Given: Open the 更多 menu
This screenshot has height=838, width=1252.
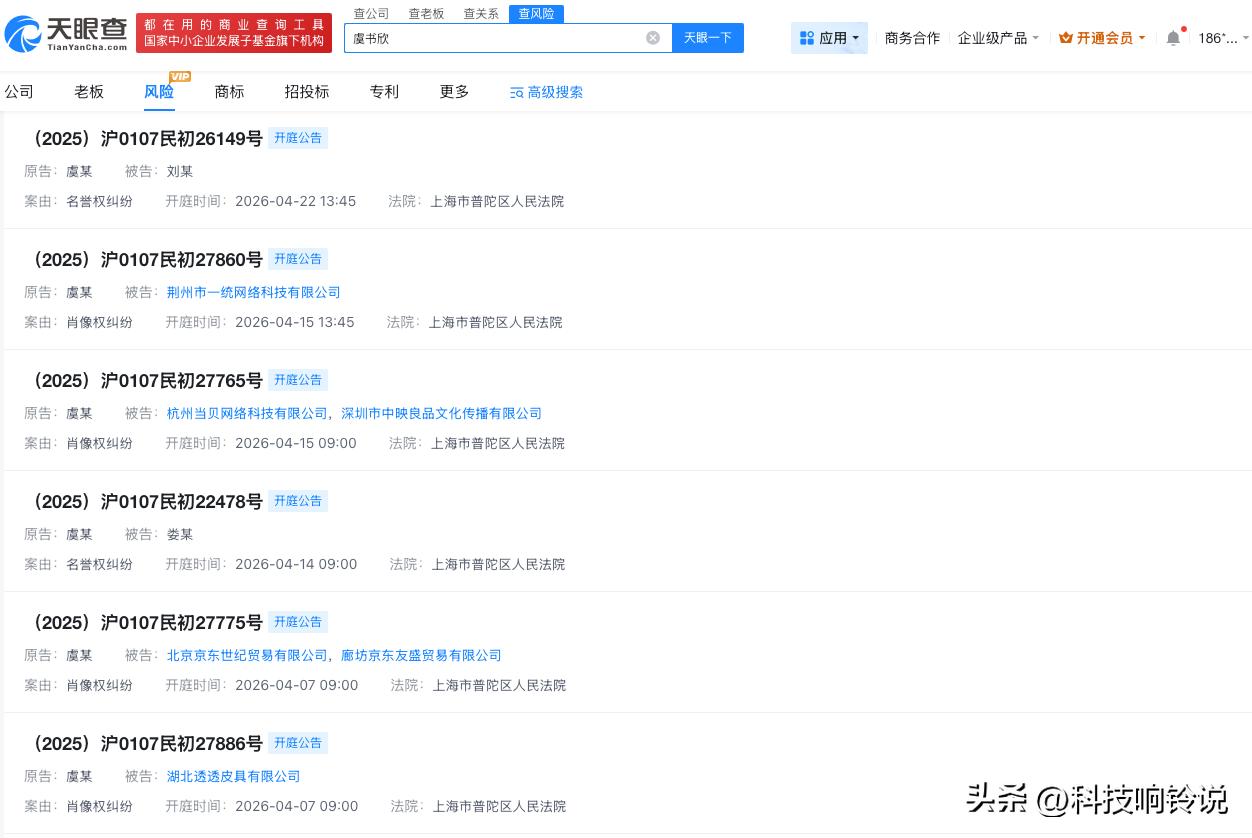Looking at the screenshot, I should click(x=453, y=91).
